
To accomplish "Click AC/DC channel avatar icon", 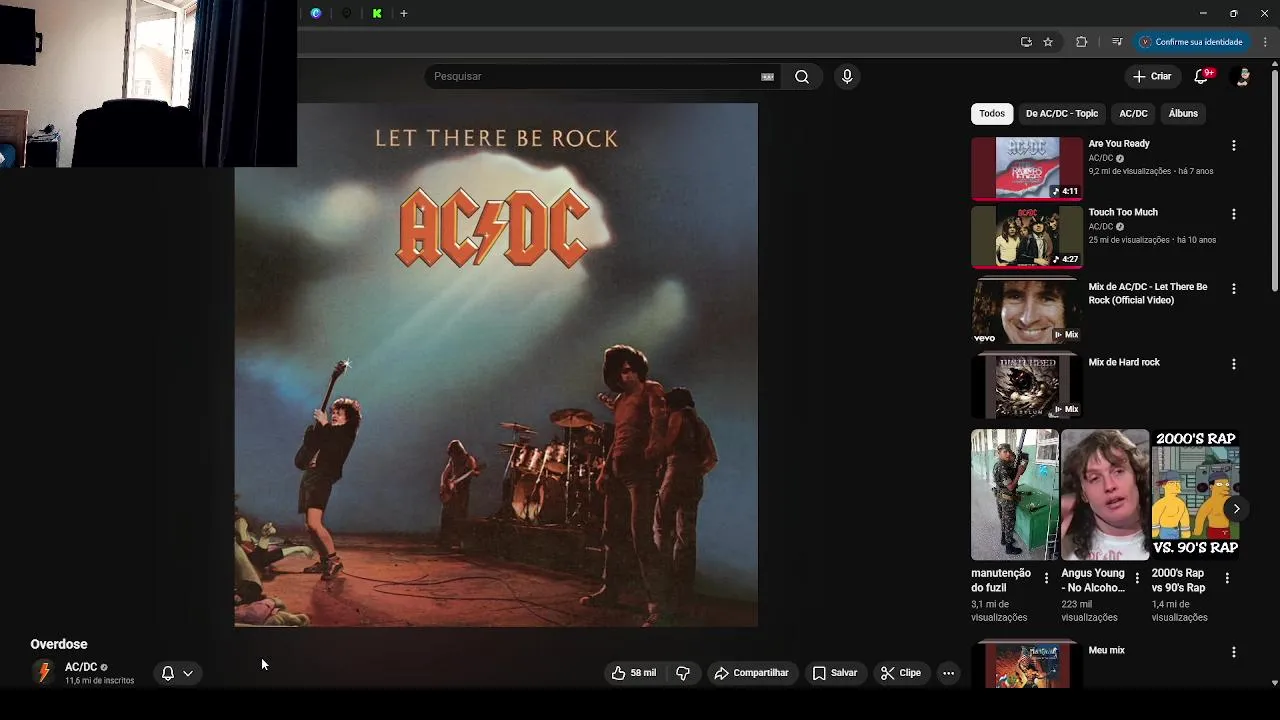I will point(43,673).
